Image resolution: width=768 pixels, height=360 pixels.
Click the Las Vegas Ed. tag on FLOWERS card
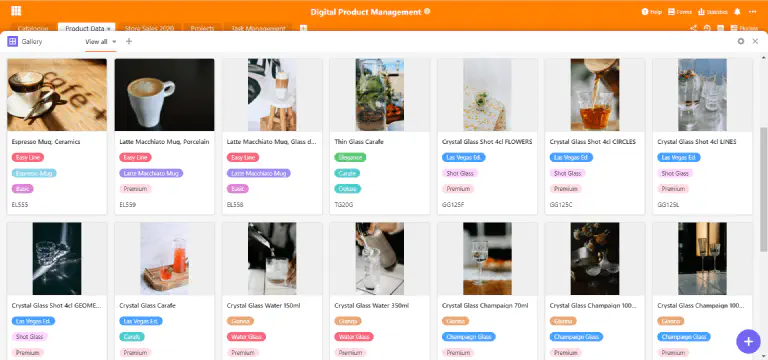click(463, 158)
